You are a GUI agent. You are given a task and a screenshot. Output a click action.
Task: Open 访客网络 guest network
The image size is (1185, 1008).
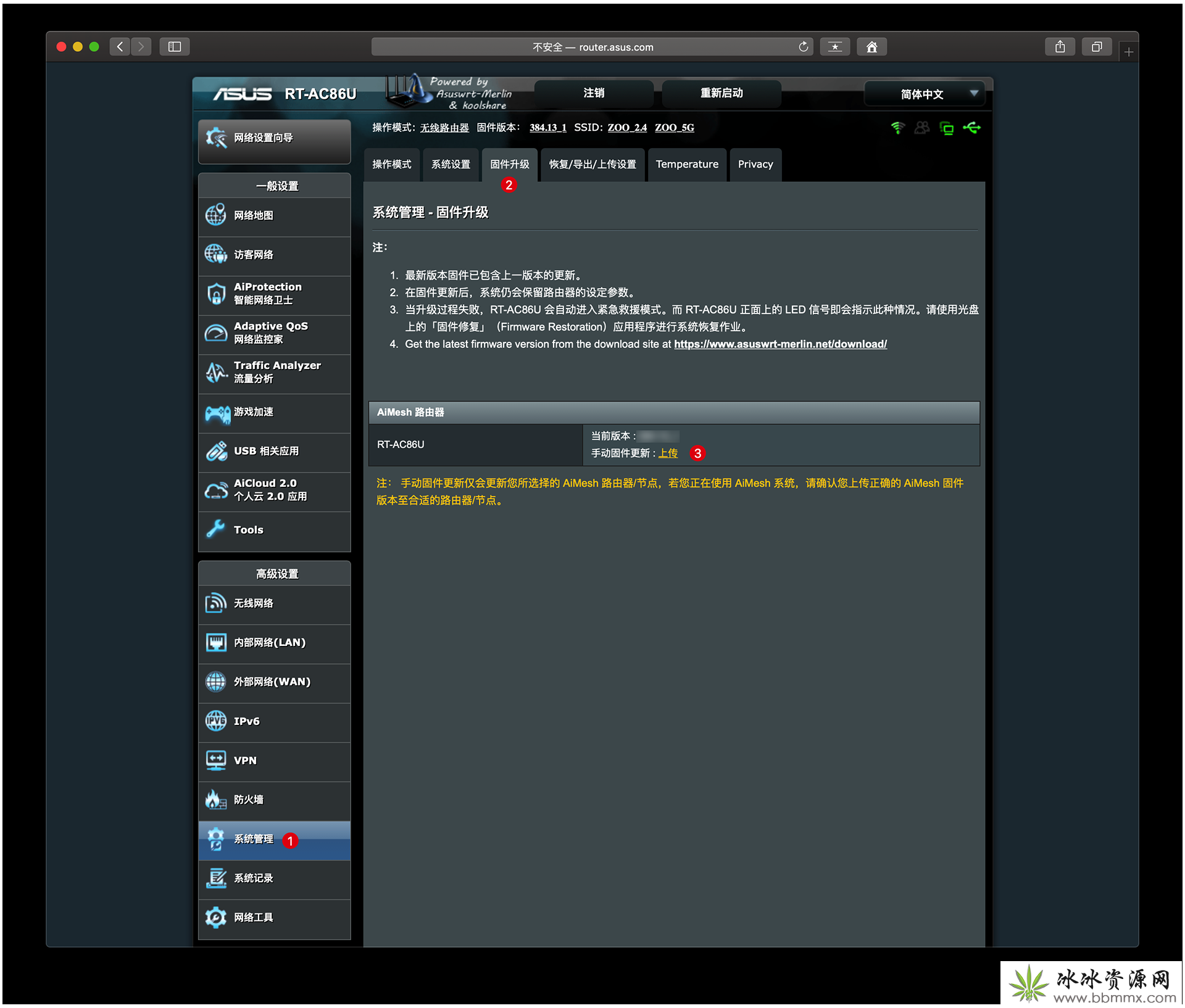[274, 255]
